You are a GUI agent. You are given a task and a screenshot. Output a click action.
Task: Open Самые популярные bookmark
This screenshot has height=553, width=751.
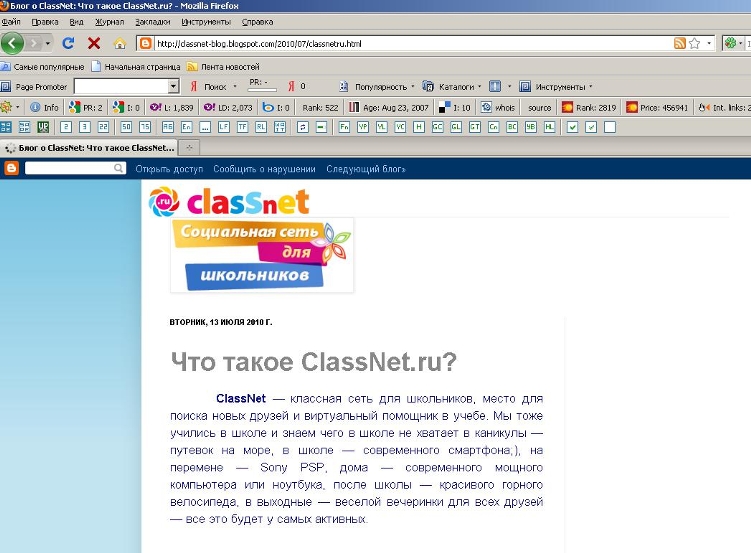[x=42, y=67]
